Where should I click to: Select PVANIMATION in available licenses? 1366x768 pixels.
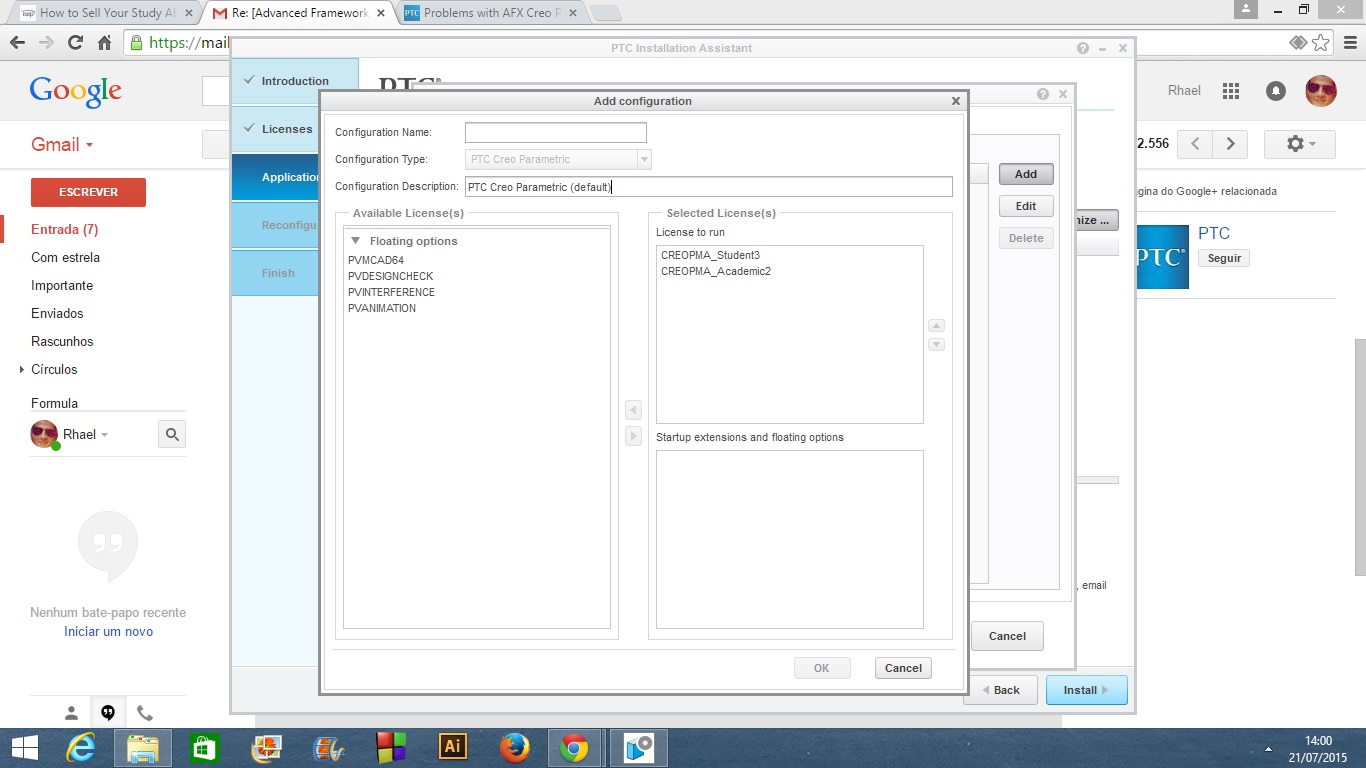[x=382, y=308]
